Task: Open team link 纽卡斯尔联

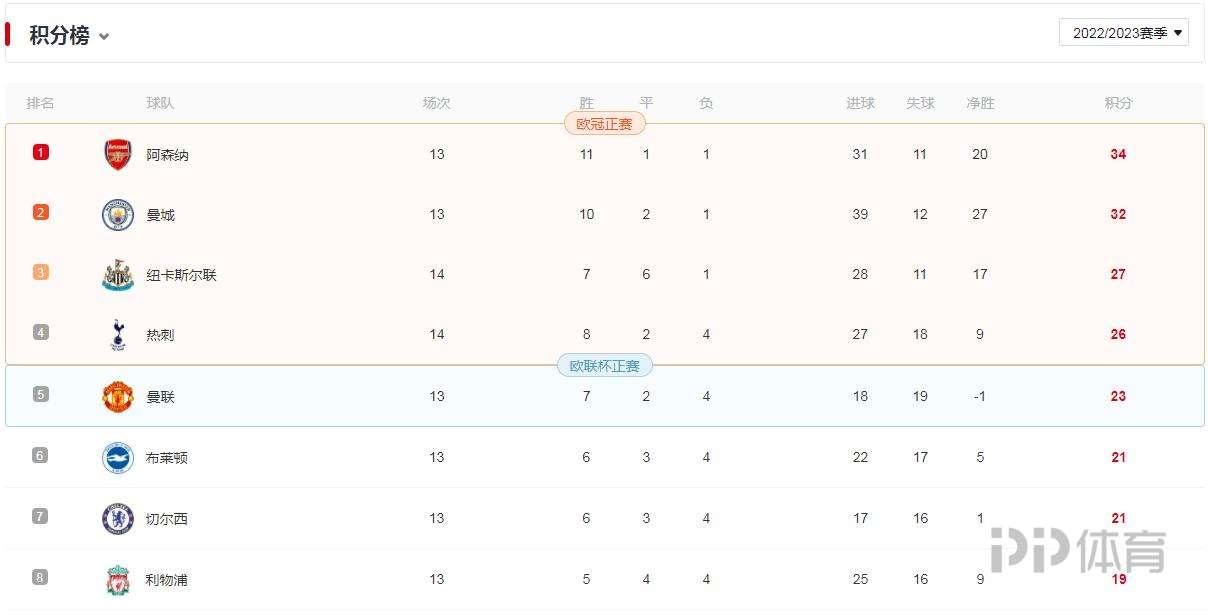Action: [181, 275]
